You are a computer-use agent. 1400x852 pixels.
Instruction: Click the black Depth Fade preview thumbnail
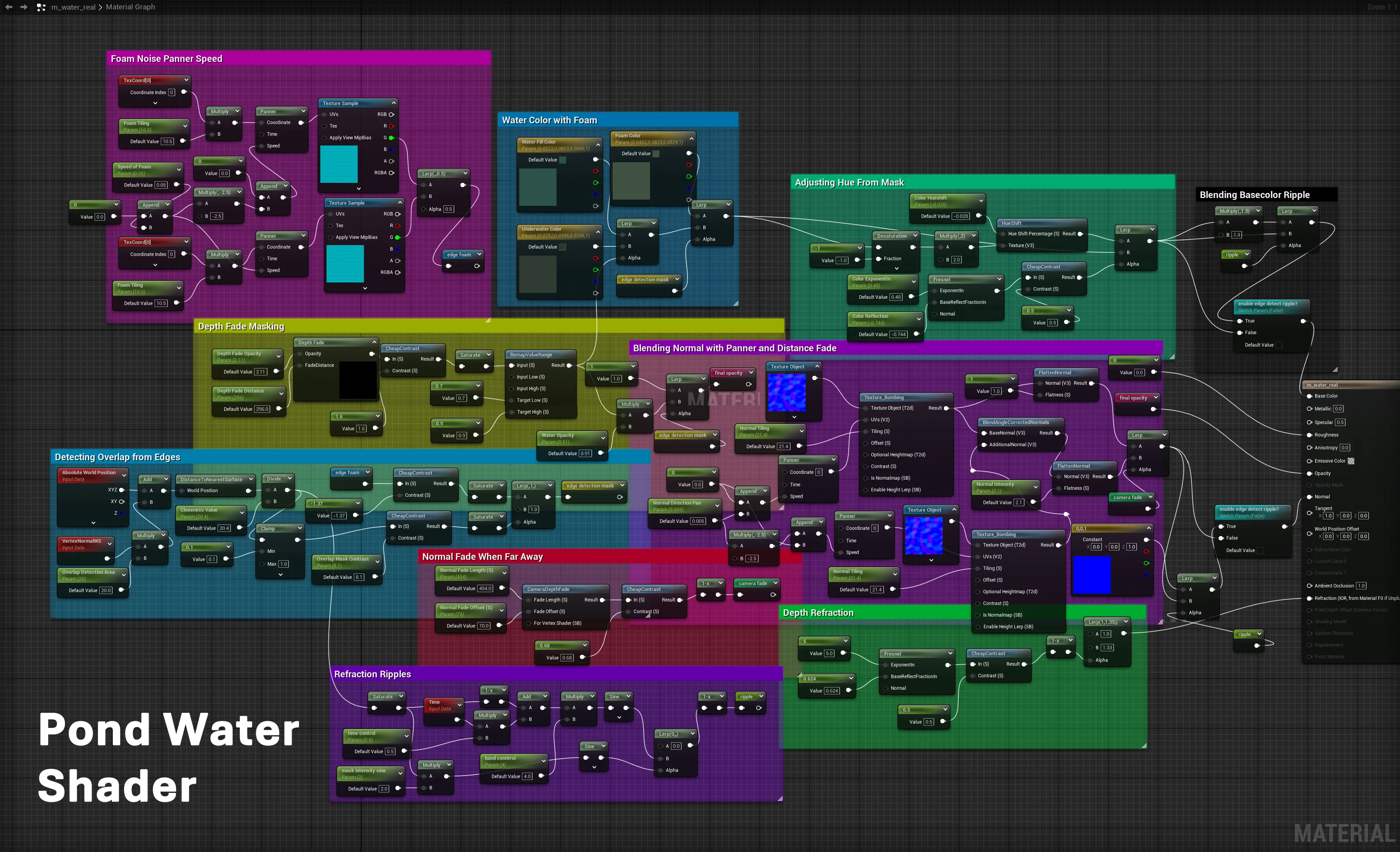pos(358,379)
